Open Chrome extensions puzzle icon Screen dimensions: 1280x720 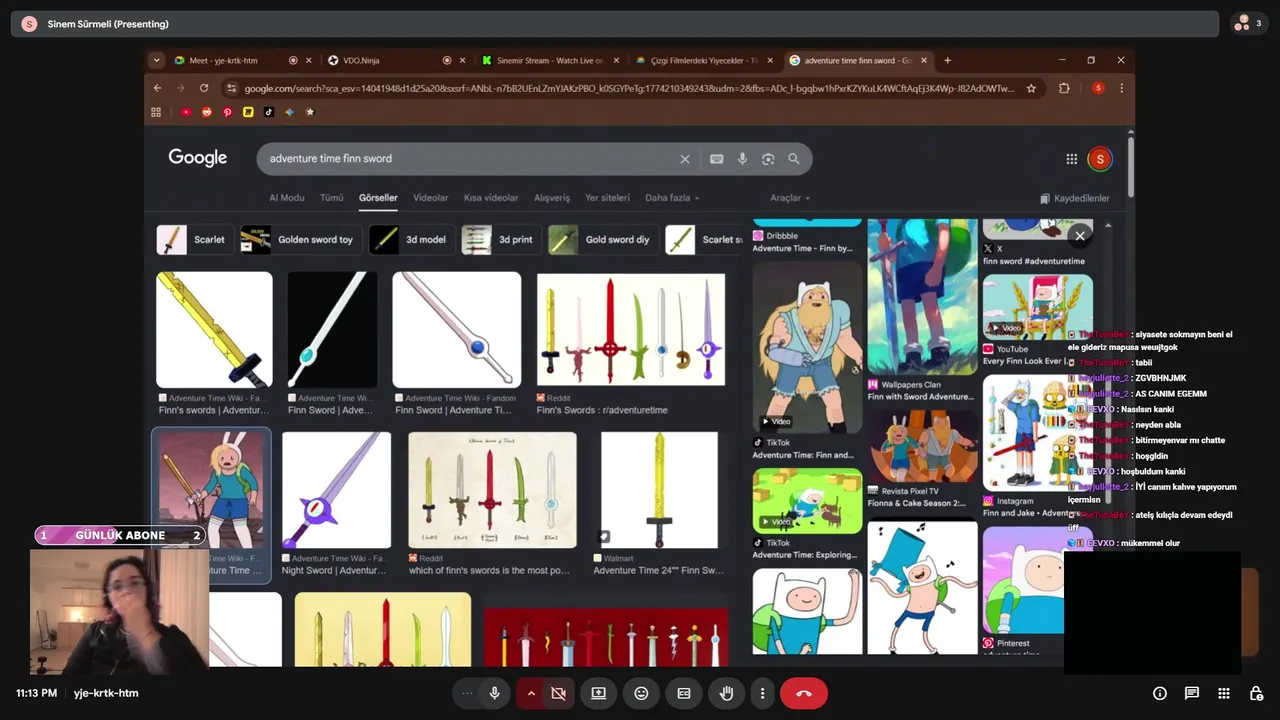pyautogui.click(x=1064, y=88)
